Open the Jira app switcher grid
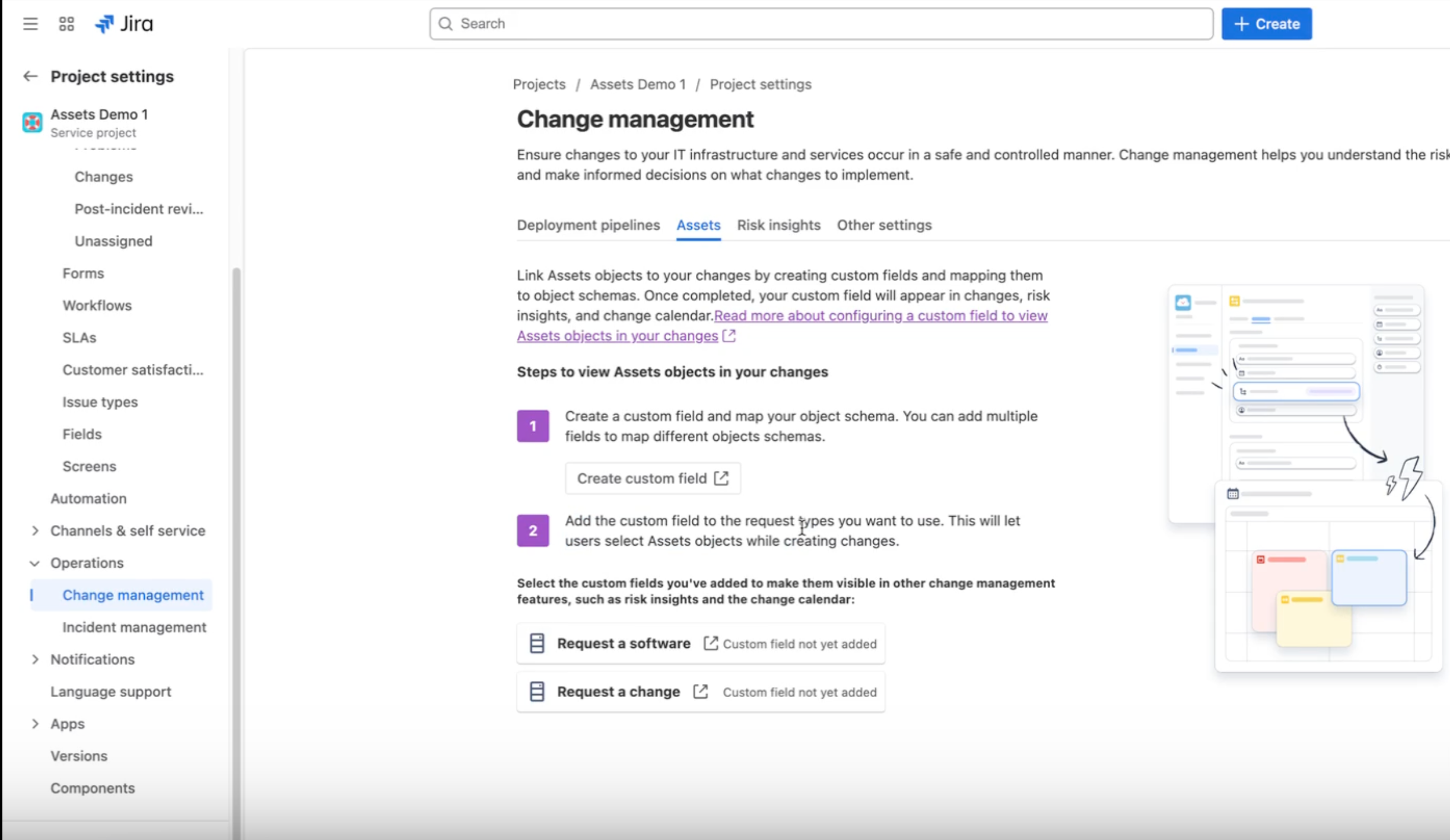This screenshot has height=840, width=1450. pos(66,24)
